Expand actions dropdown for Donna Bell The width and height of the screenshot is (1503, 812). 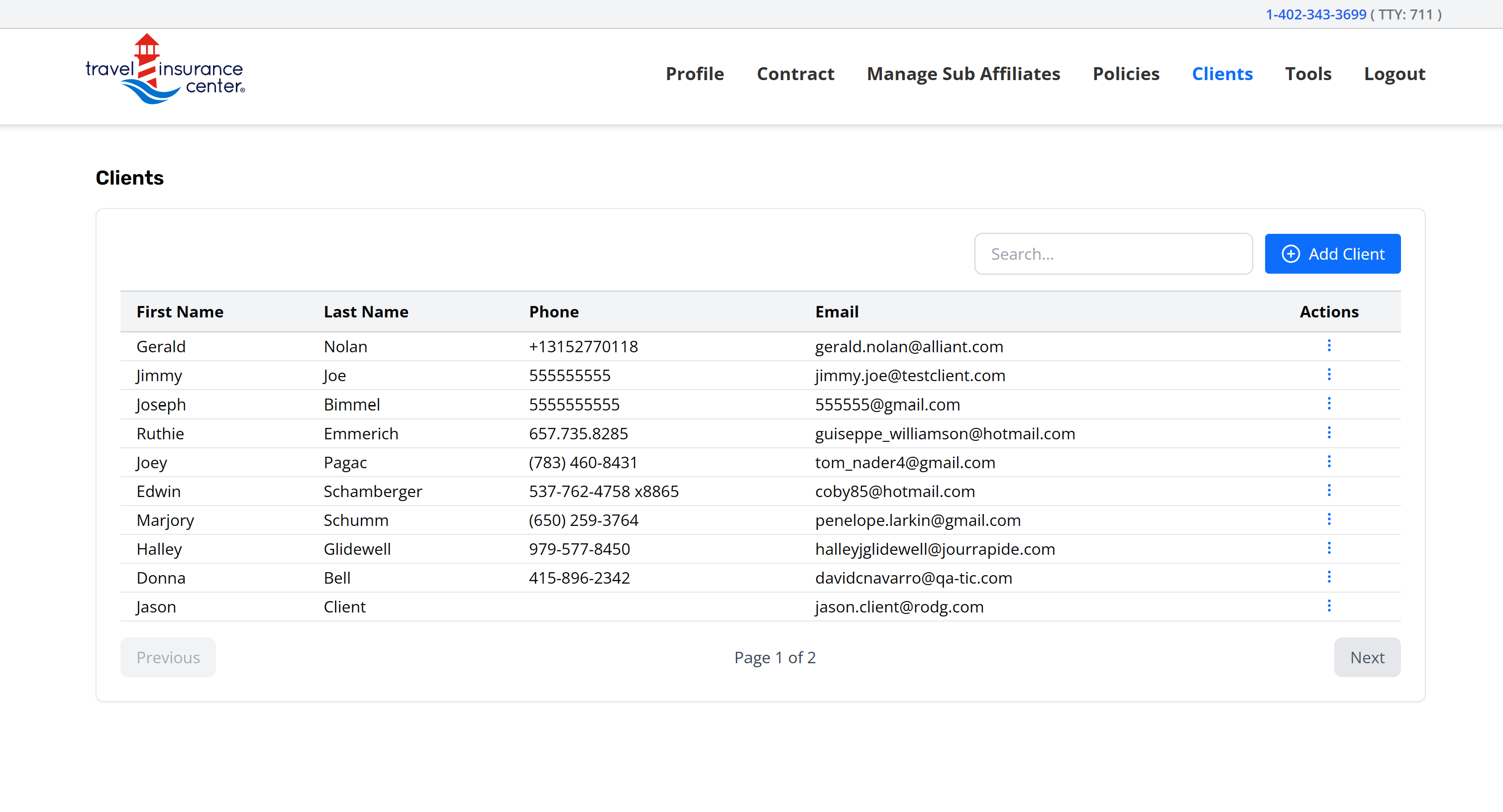click(x=1328, y=578)
